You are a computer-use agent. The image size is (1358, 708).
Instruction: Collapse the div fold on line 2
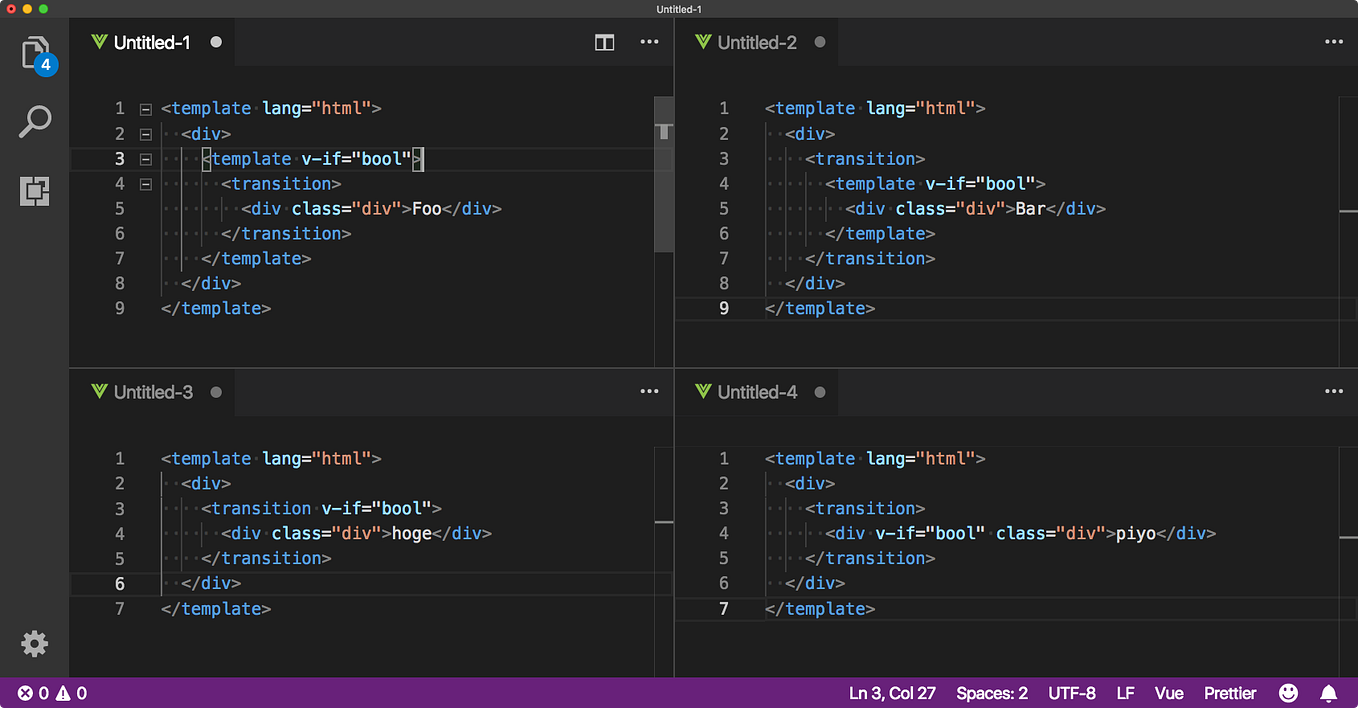click(x=145, y=133)
